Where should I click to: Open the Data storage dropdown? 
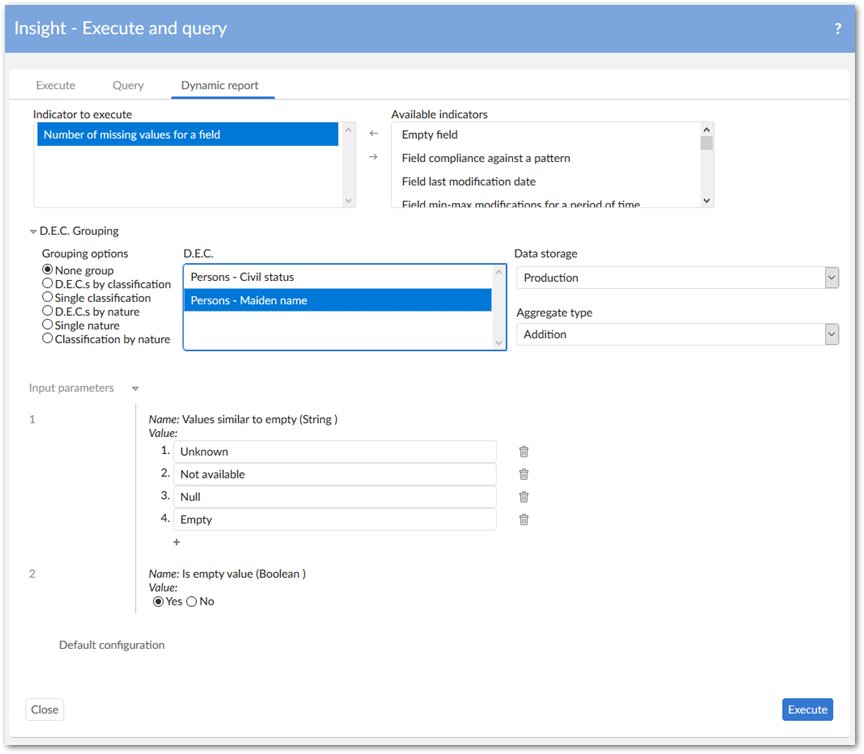pyautogui.click(x=677, y=278)
